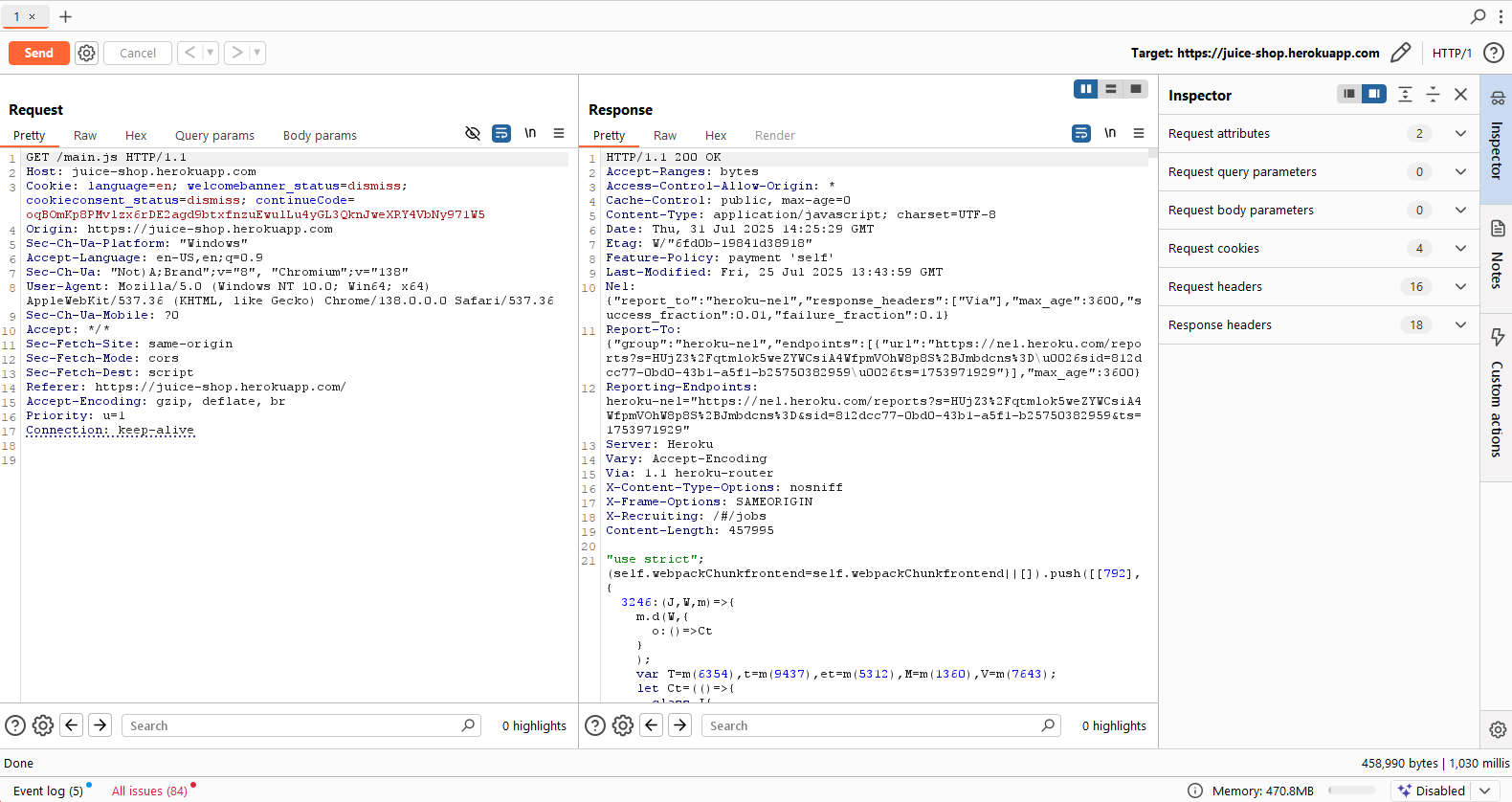Open history back dropdown arrow

(x=211, y=53)
